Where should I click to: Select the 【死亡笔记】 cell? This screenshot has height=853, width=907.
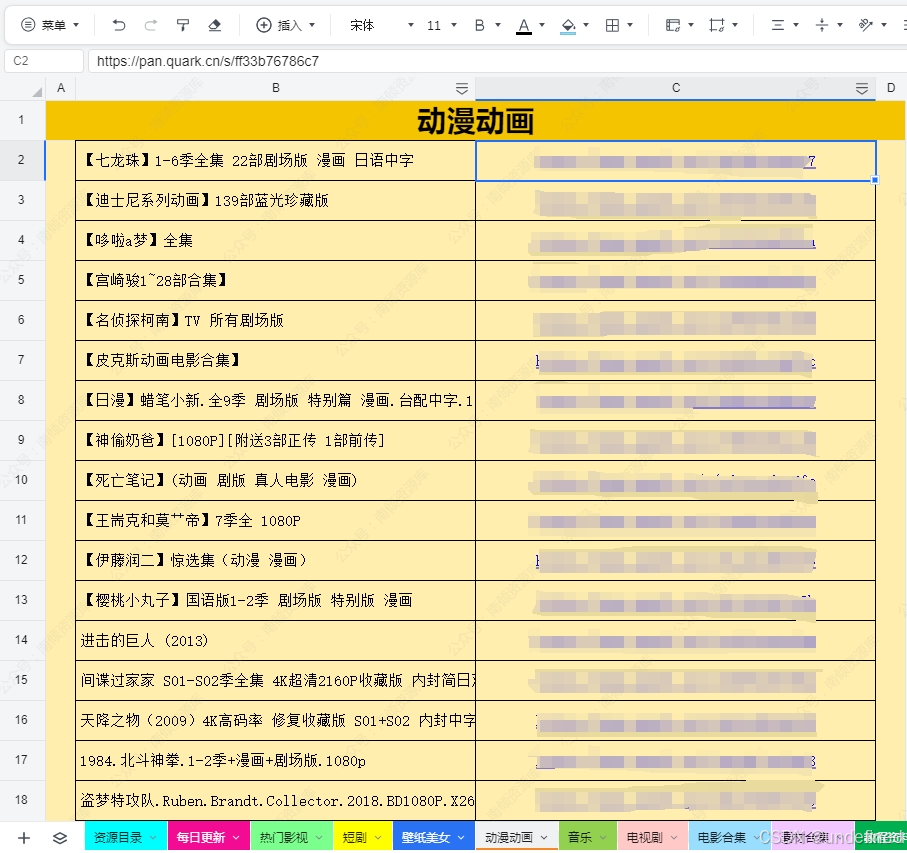(x=275, y=480)
